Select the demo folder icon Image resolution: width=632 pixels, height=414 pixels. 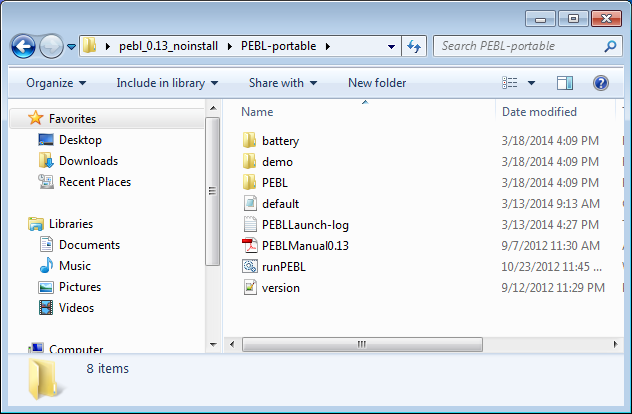click(249, 161)
